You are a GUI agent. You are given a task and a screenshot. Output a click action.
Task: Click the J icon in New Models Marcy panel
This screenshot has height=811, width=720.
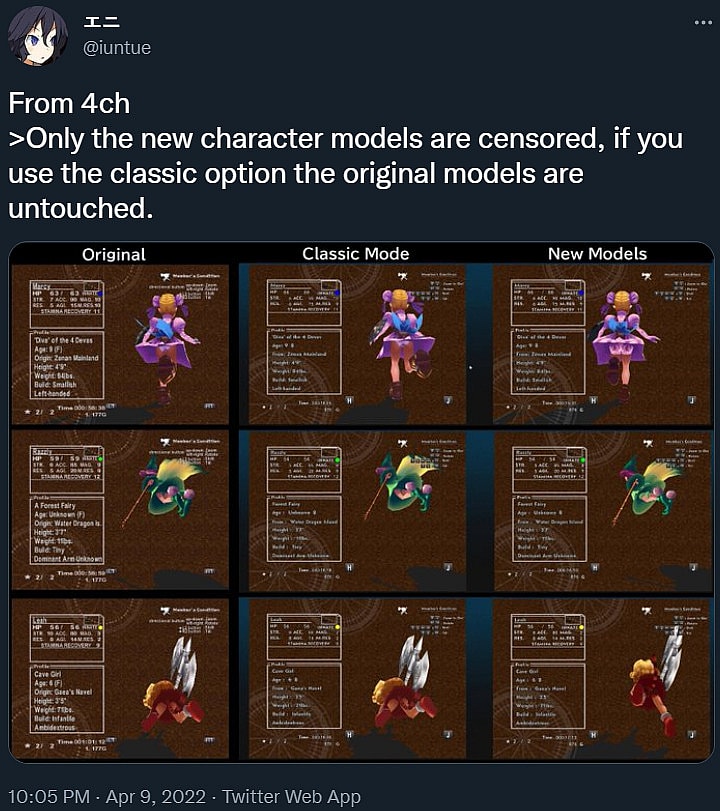click(692, 400)
